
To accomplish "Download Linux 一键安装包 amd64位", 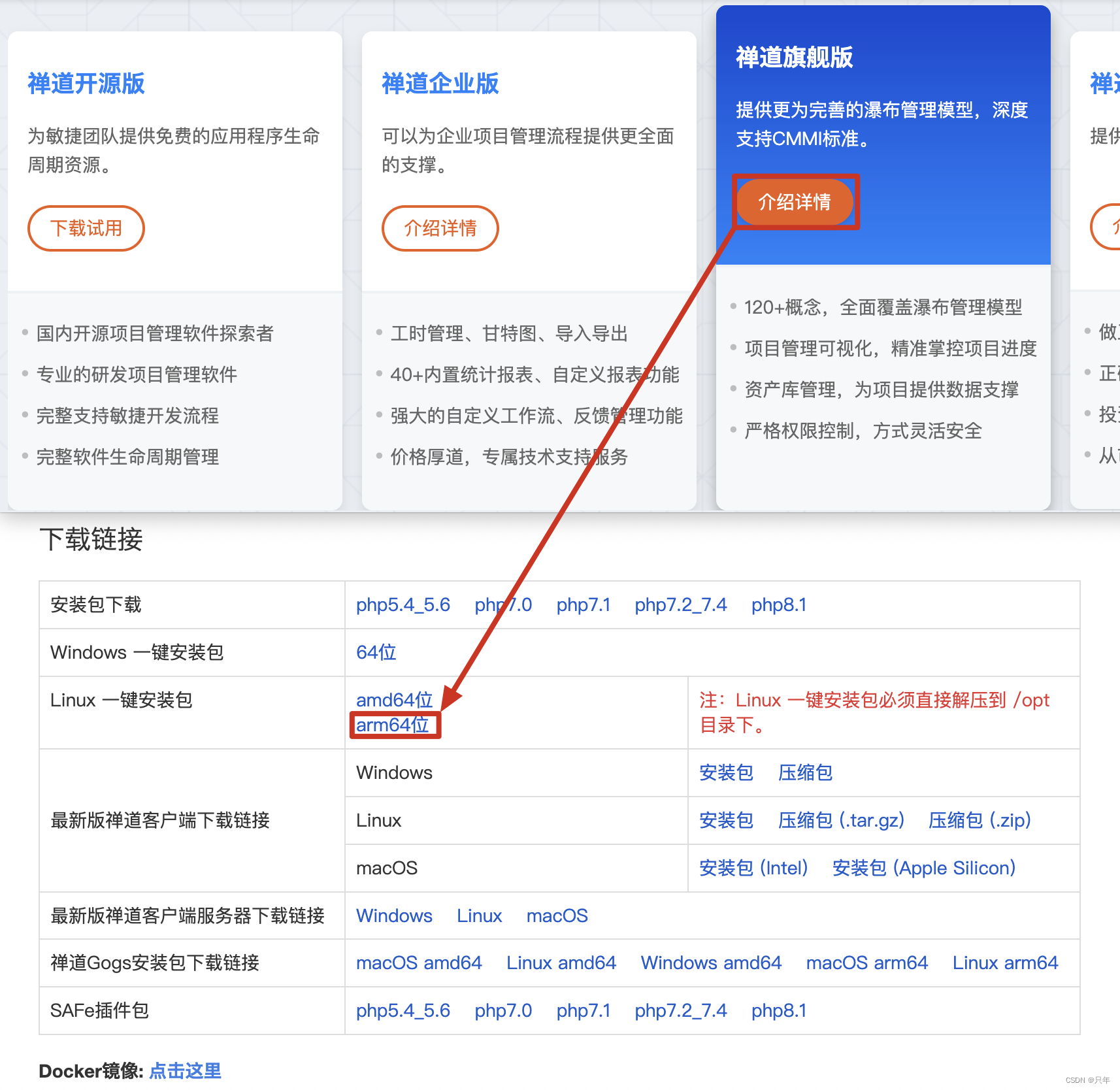I will (395, 700).
